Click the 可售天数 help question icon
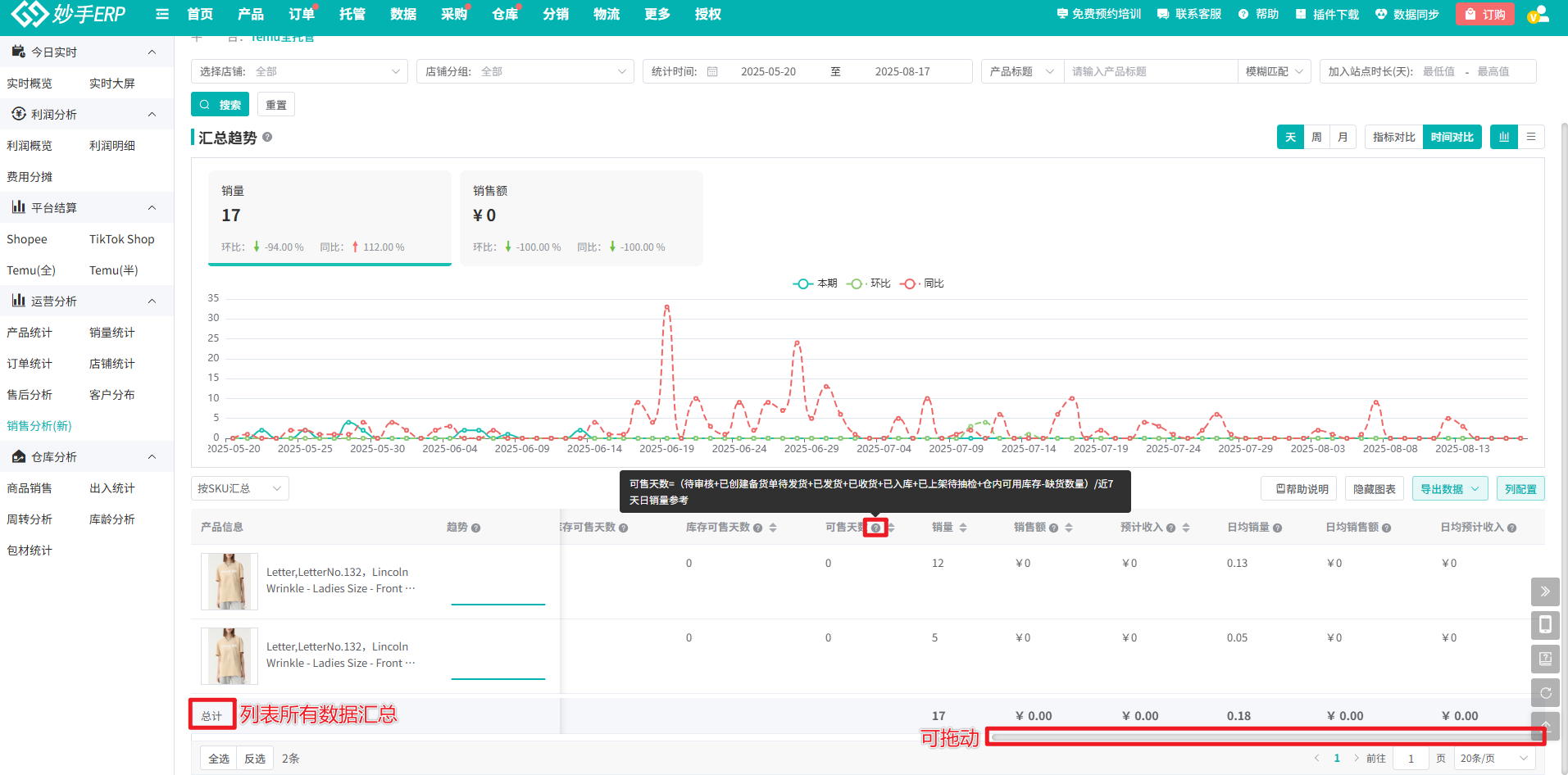 click(x=875, y=528)
